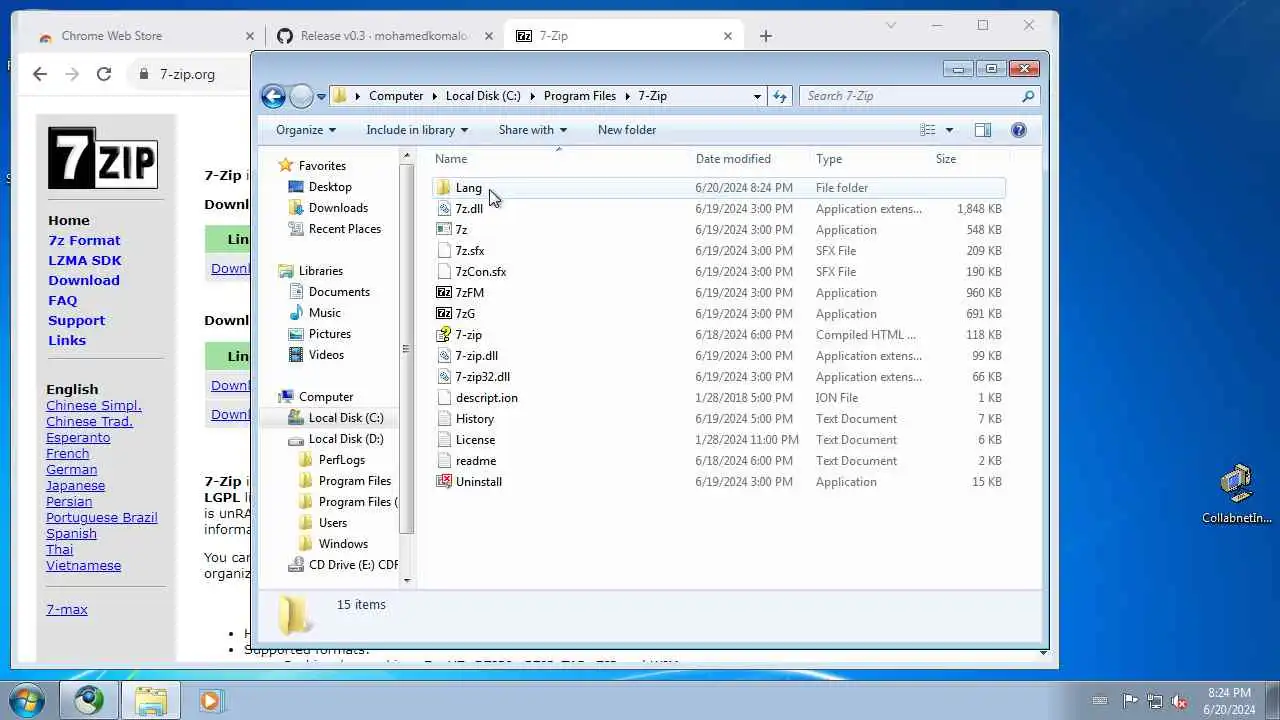Click the LZMA SDK link on 7-zip.org
1280x720 pixels.
click(85, 260)
